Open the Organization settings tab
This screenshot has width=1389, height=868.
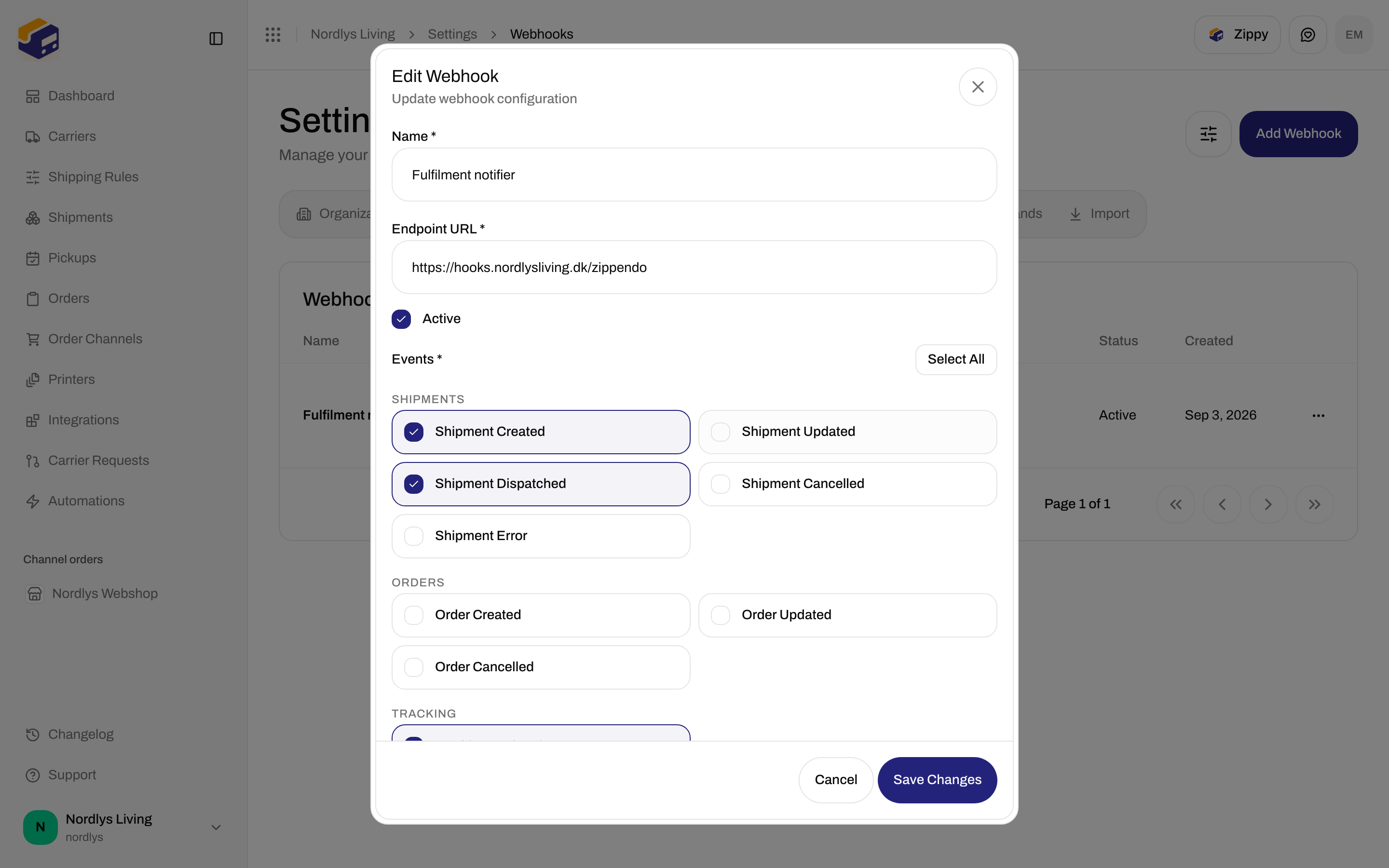(x=335, y=214)
